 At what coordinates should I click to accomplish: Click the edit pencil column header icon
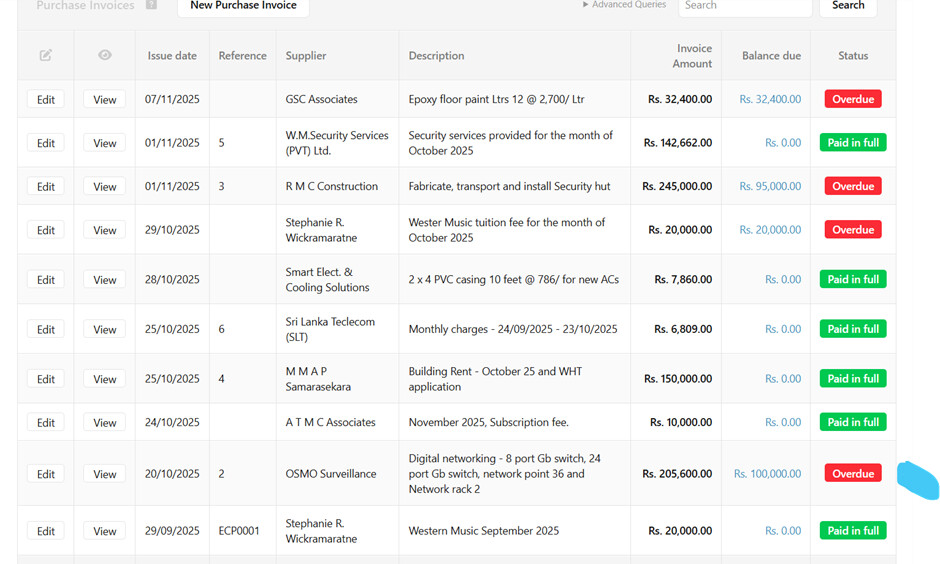tap(46, 56)
